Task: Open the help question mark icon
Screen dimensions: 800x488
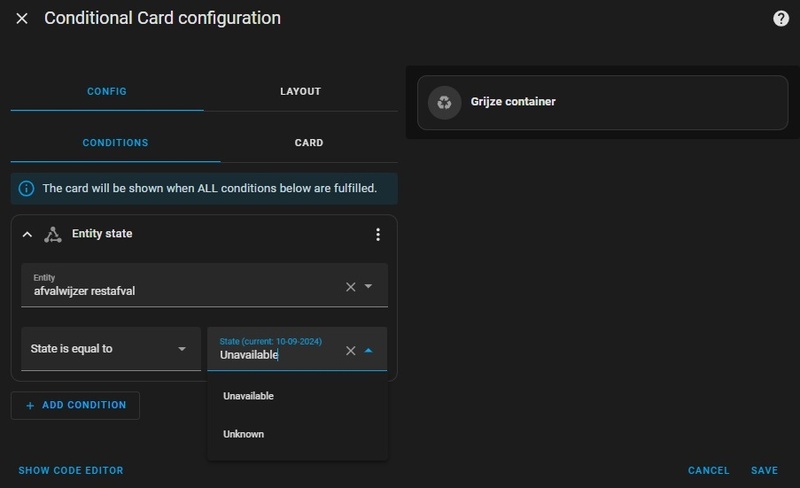Action: [x=781, y=19]
